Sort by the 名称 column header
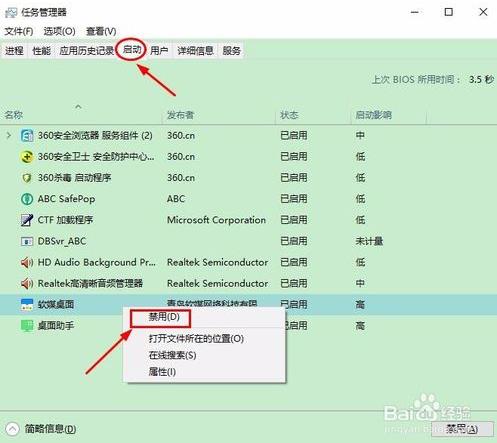 (x=14, y=115)
